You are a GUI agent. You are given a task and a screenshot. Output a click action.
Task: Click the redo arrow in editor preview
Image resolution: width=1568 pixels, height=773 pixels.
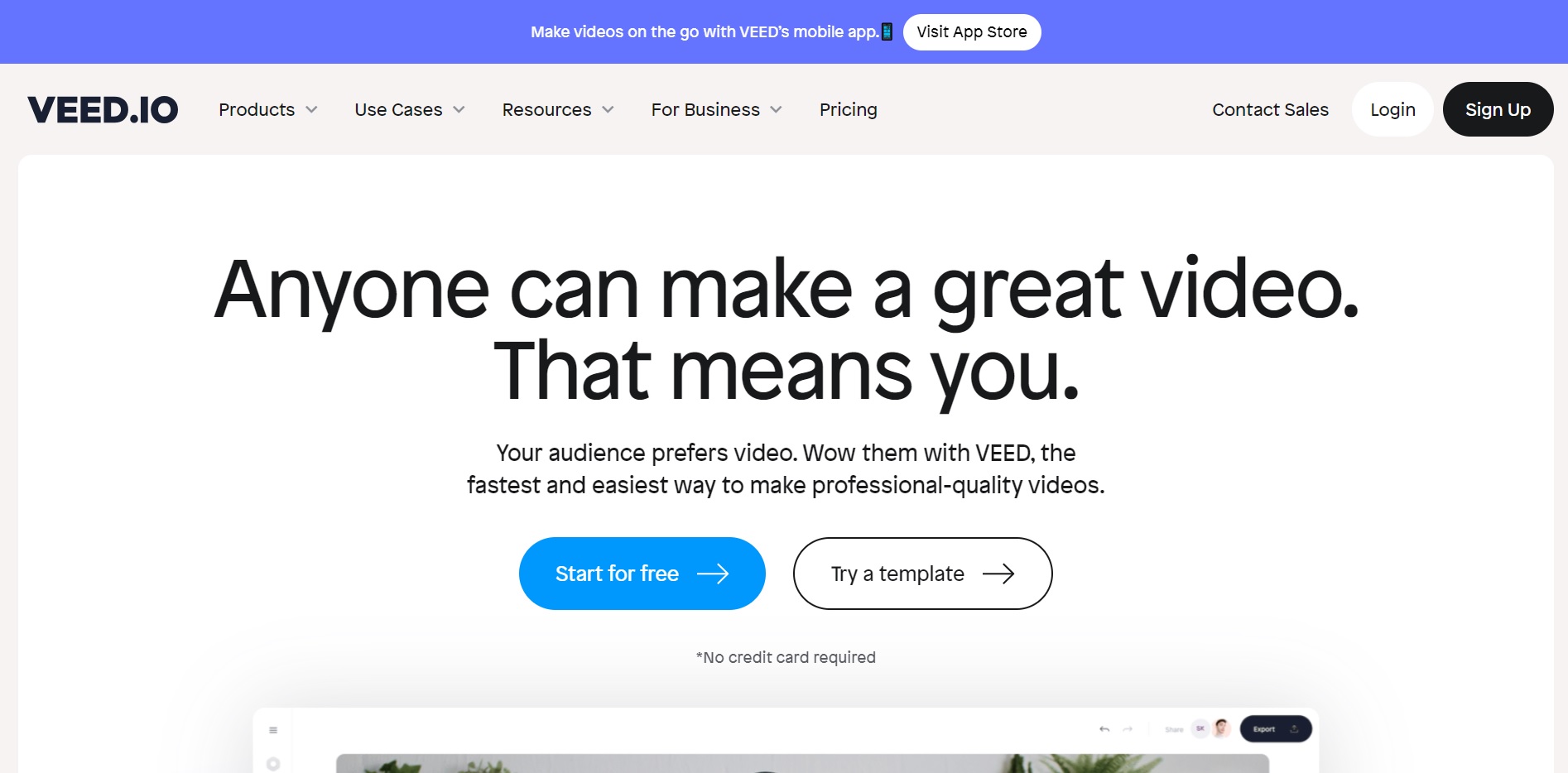click(1128, 729)
